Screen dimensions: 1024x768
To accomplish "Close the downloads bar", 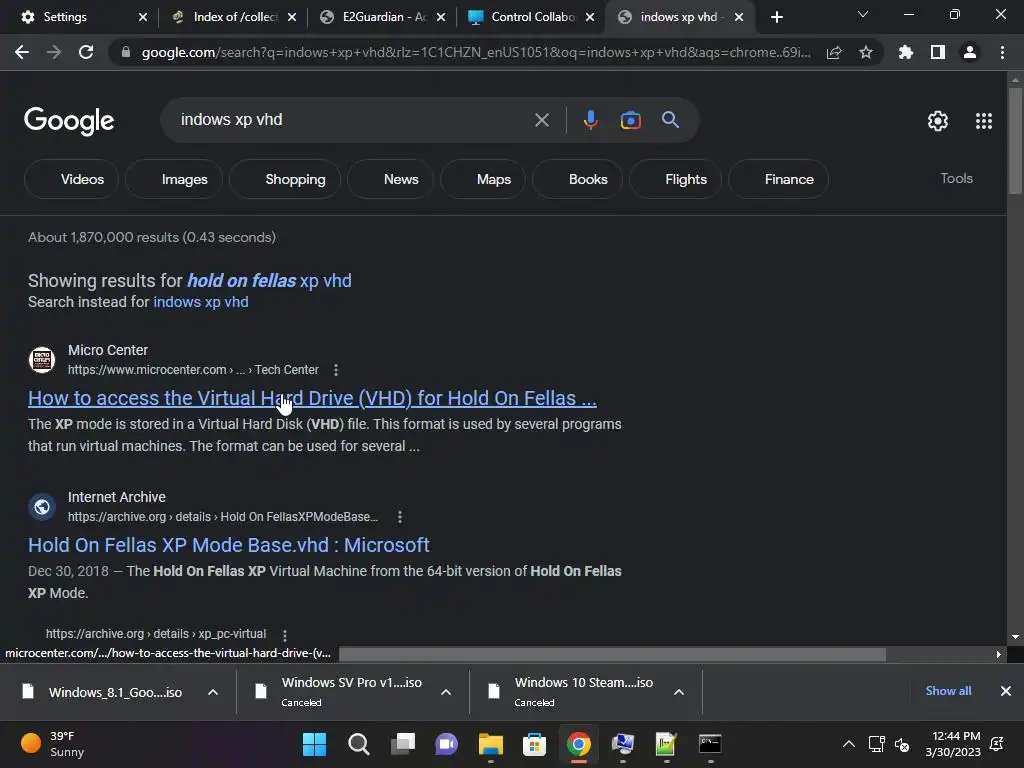I will (1006, 691).
